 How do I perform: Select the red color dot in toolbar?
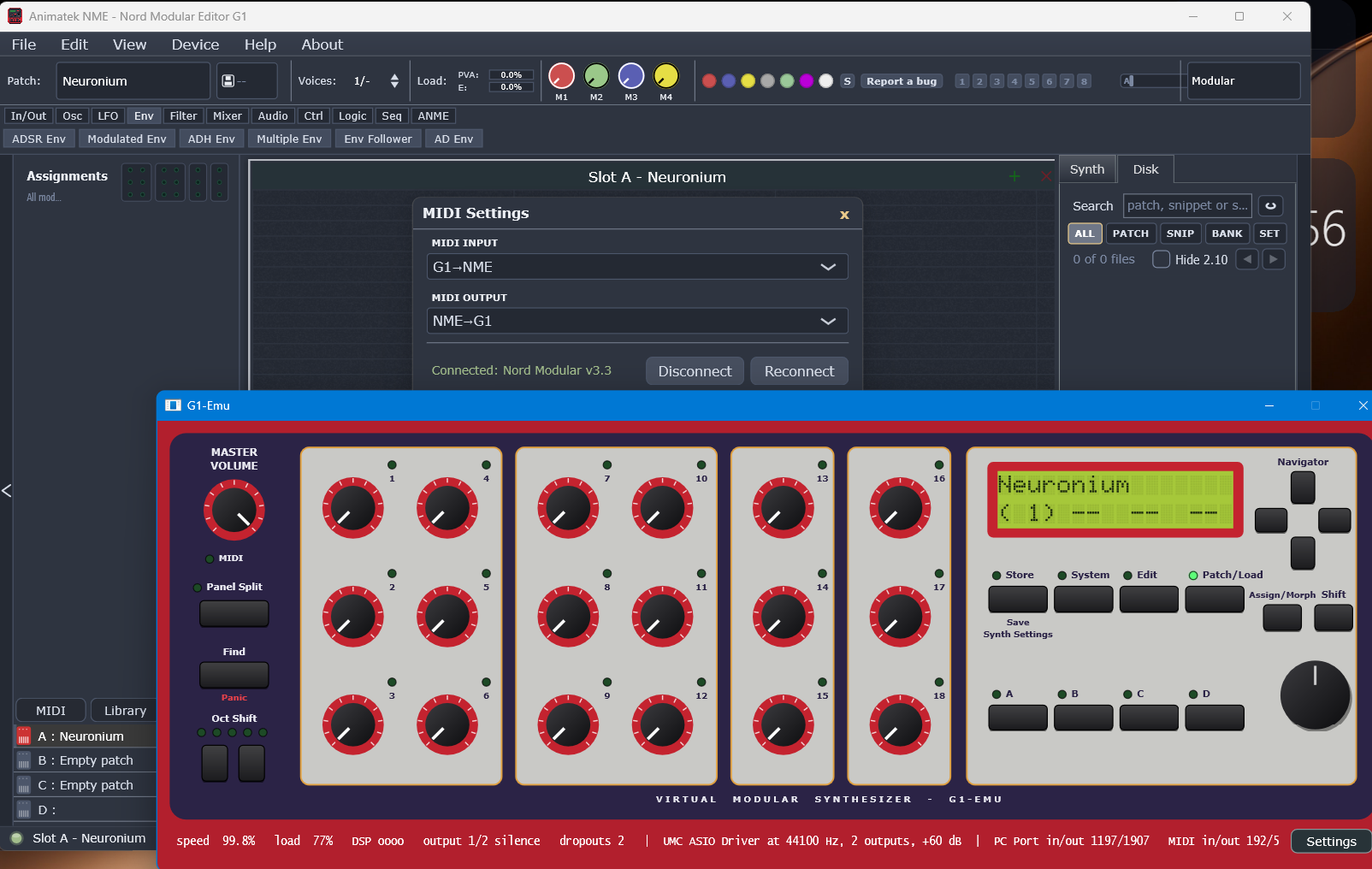coord(709,81)
